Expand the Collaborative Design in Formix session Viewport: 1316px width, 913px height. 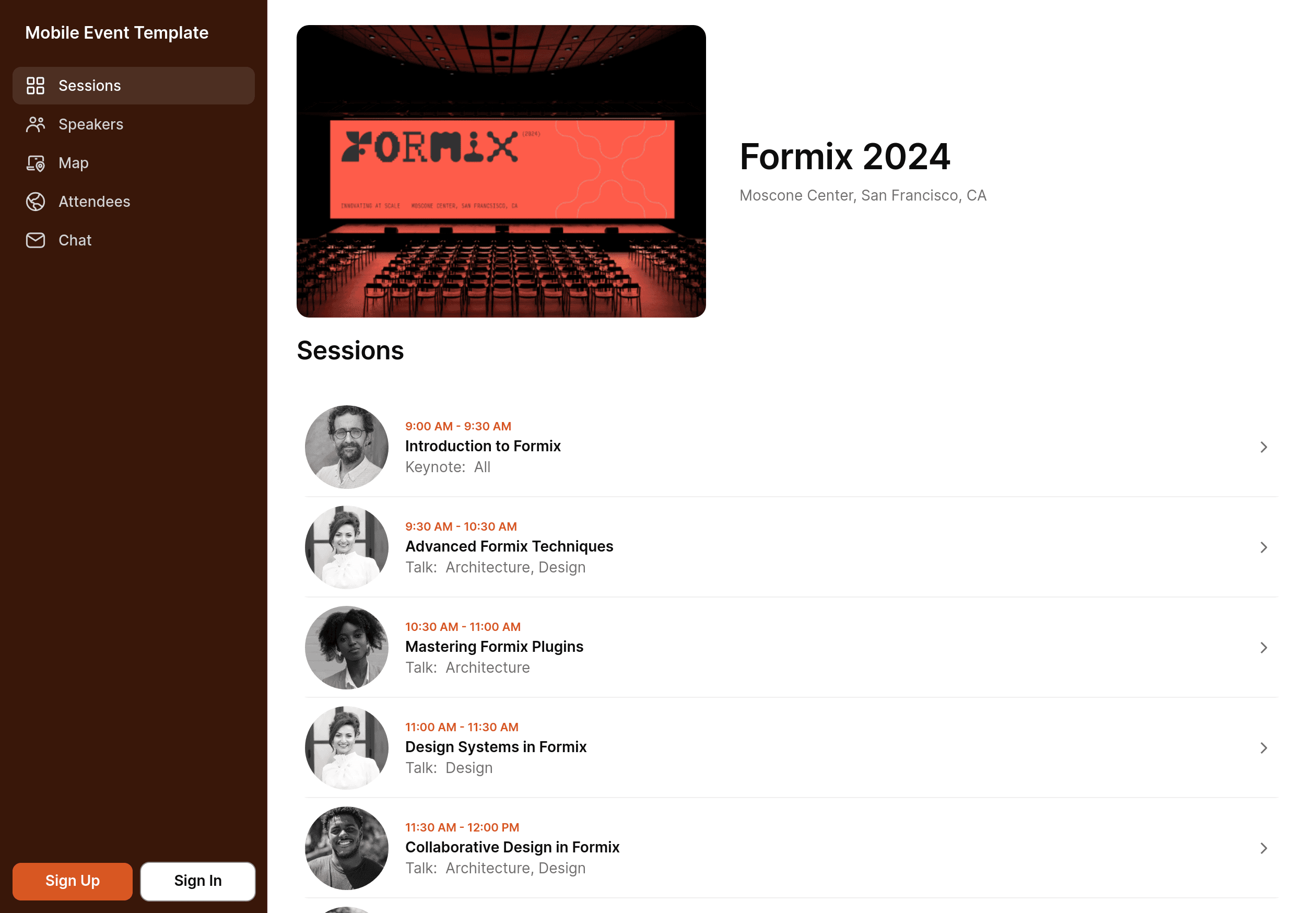pyautogui.click(x=1264, y=848)
